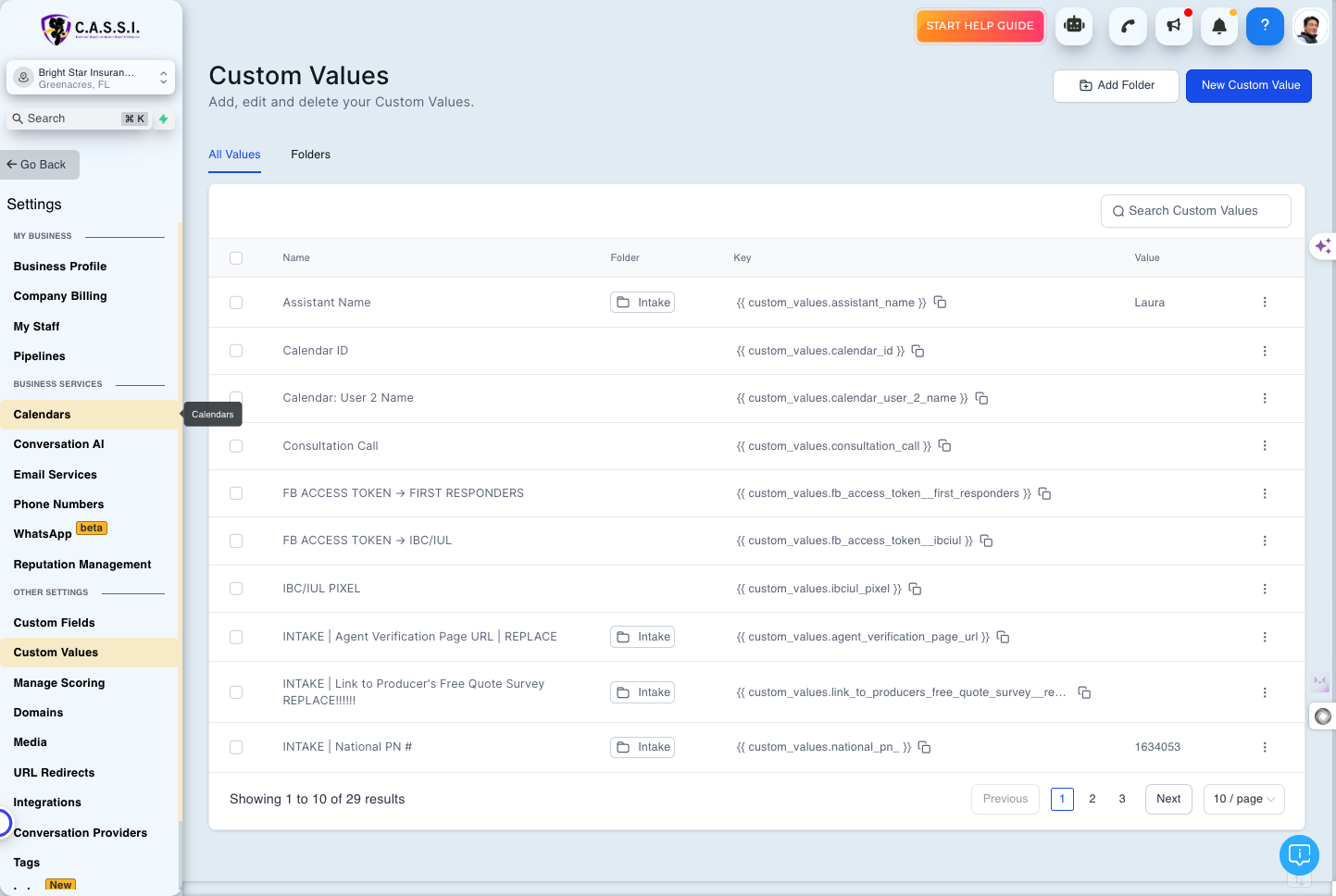This screenshot has height=896, width=1336.
Task: Check the Calendar ID row checkbox
Action: click(x=236, y=351)
